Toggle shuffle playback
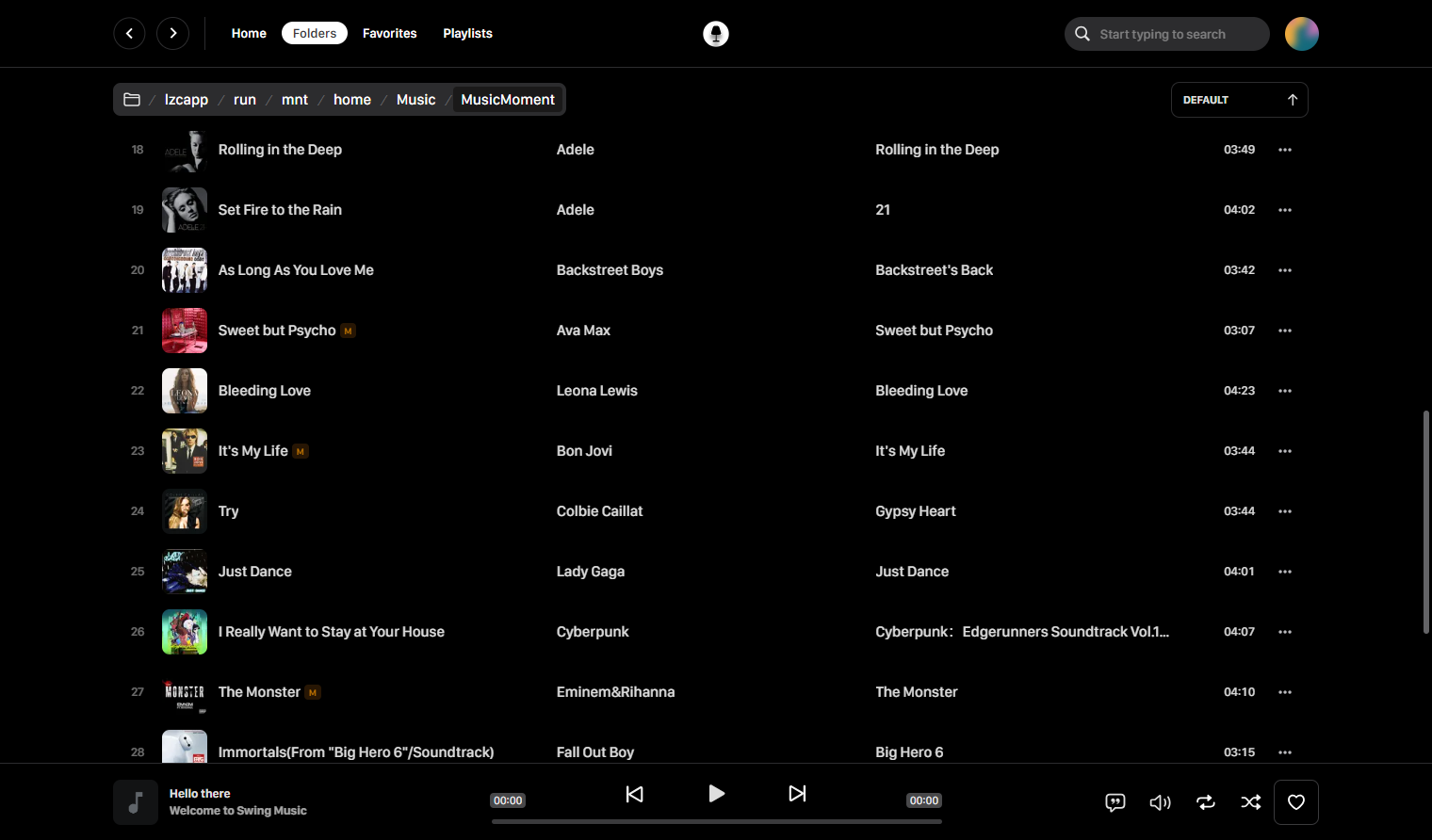Screen dimensions: 1432x840 tap(1251, 802)
